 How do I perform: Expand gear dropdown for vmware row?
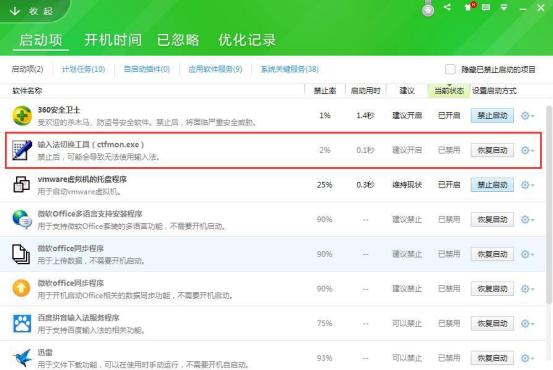[x=528, y=185]
